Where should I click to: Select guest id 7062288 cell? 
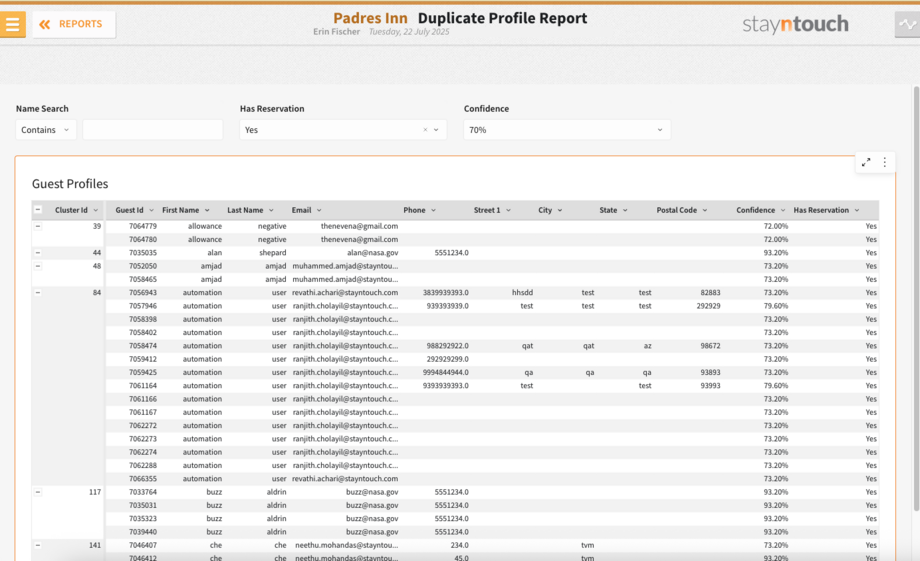[x=143, y=465]
